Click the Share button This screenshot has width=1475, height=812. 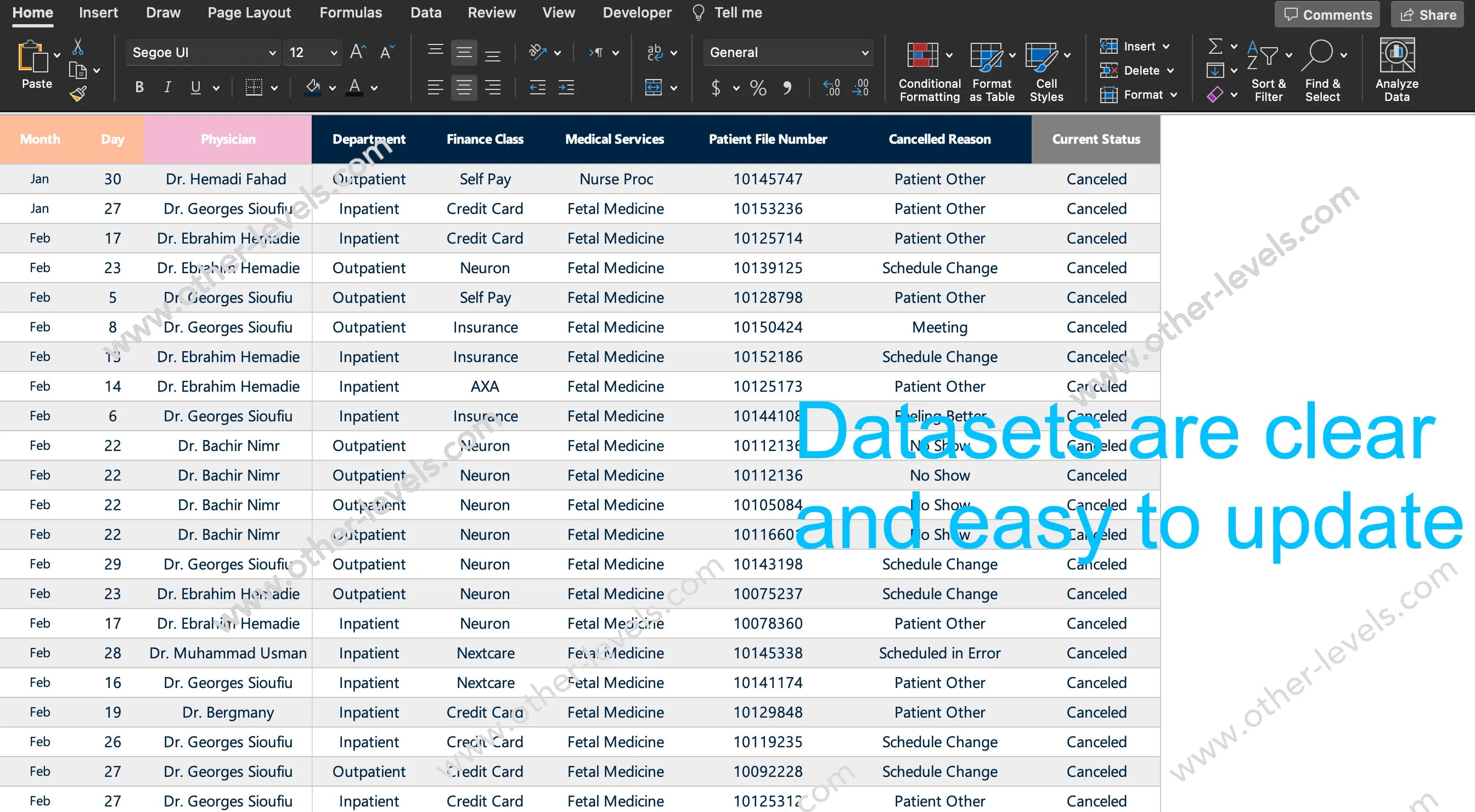[1427, 15]
